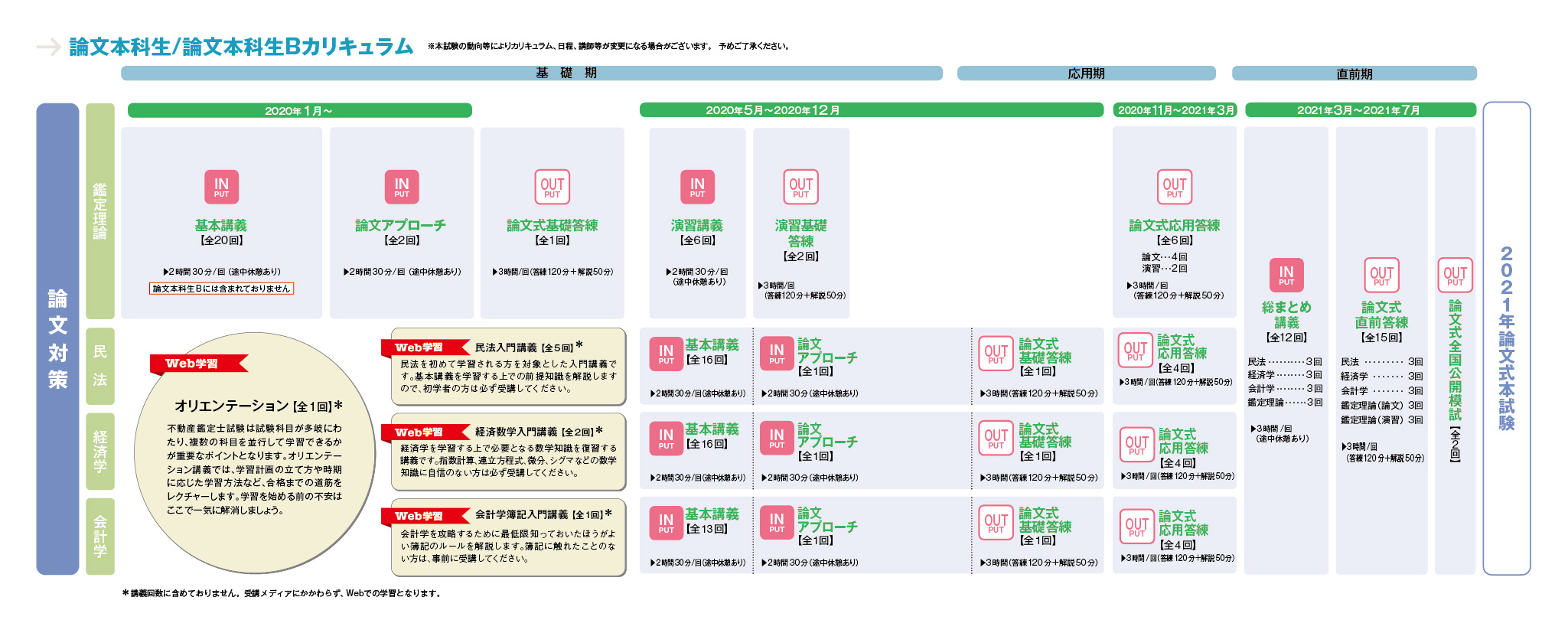Click the red-boxed 論文本科生B notice
1568x633 pixels.
(x=221, y=289)
